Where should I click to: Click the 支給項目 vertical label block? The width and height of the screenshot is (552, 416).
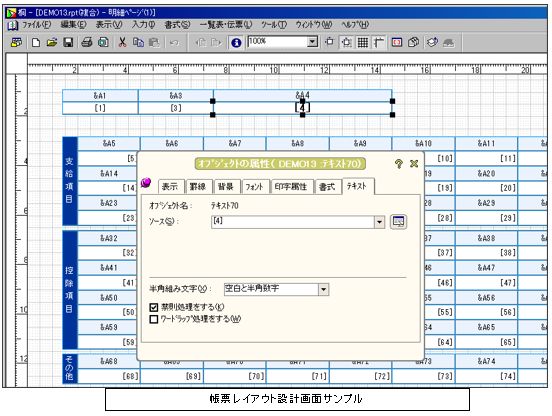coord(69,181)
